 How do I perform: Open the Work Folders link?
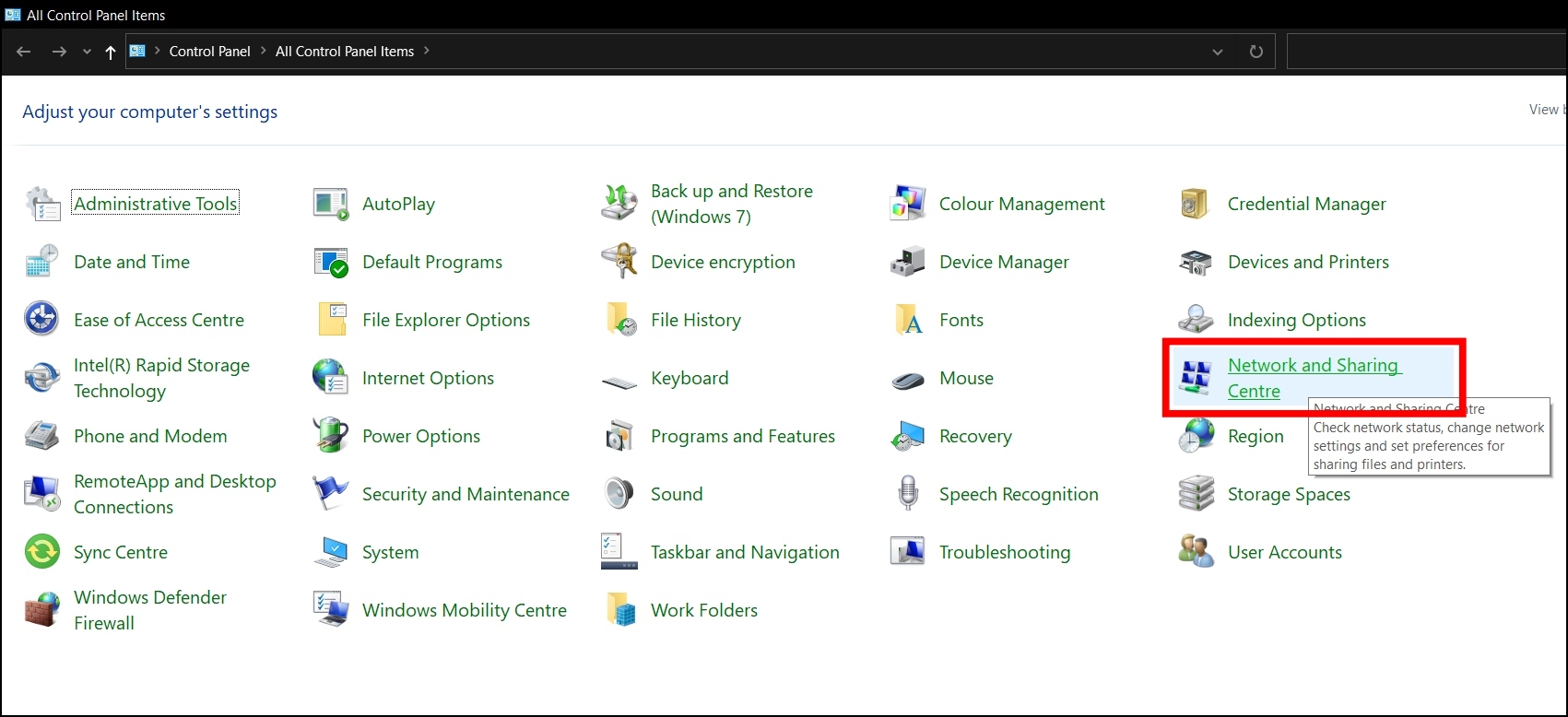click(704, 610)
